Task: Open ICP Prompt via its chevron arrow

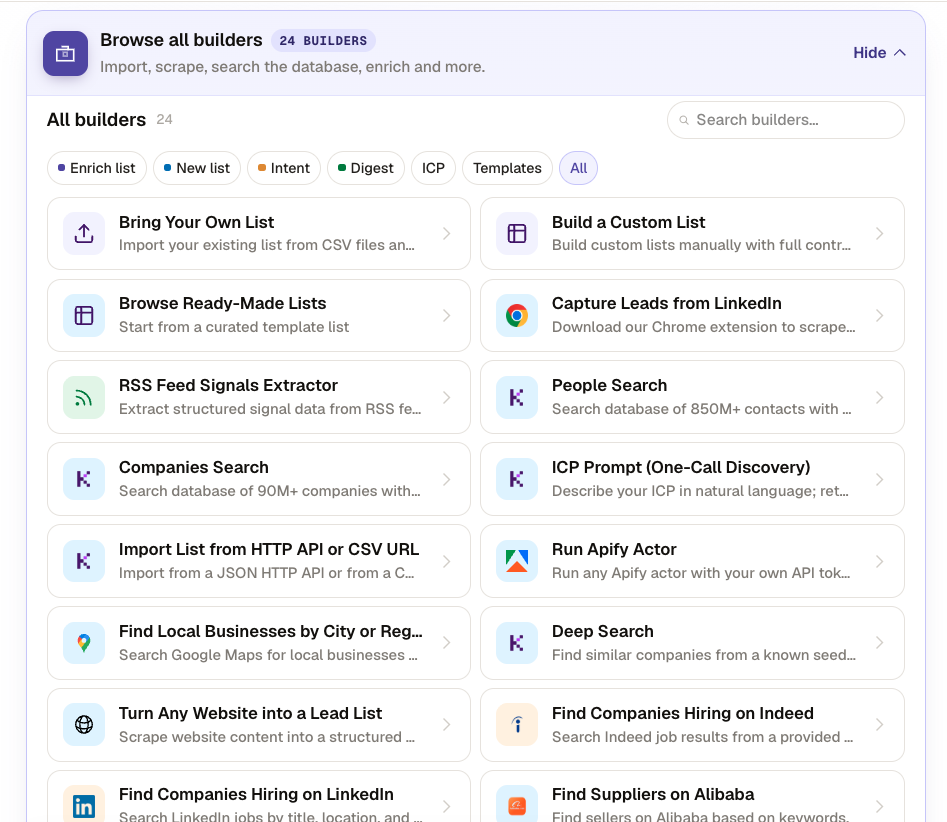Action: pos(879,480)
